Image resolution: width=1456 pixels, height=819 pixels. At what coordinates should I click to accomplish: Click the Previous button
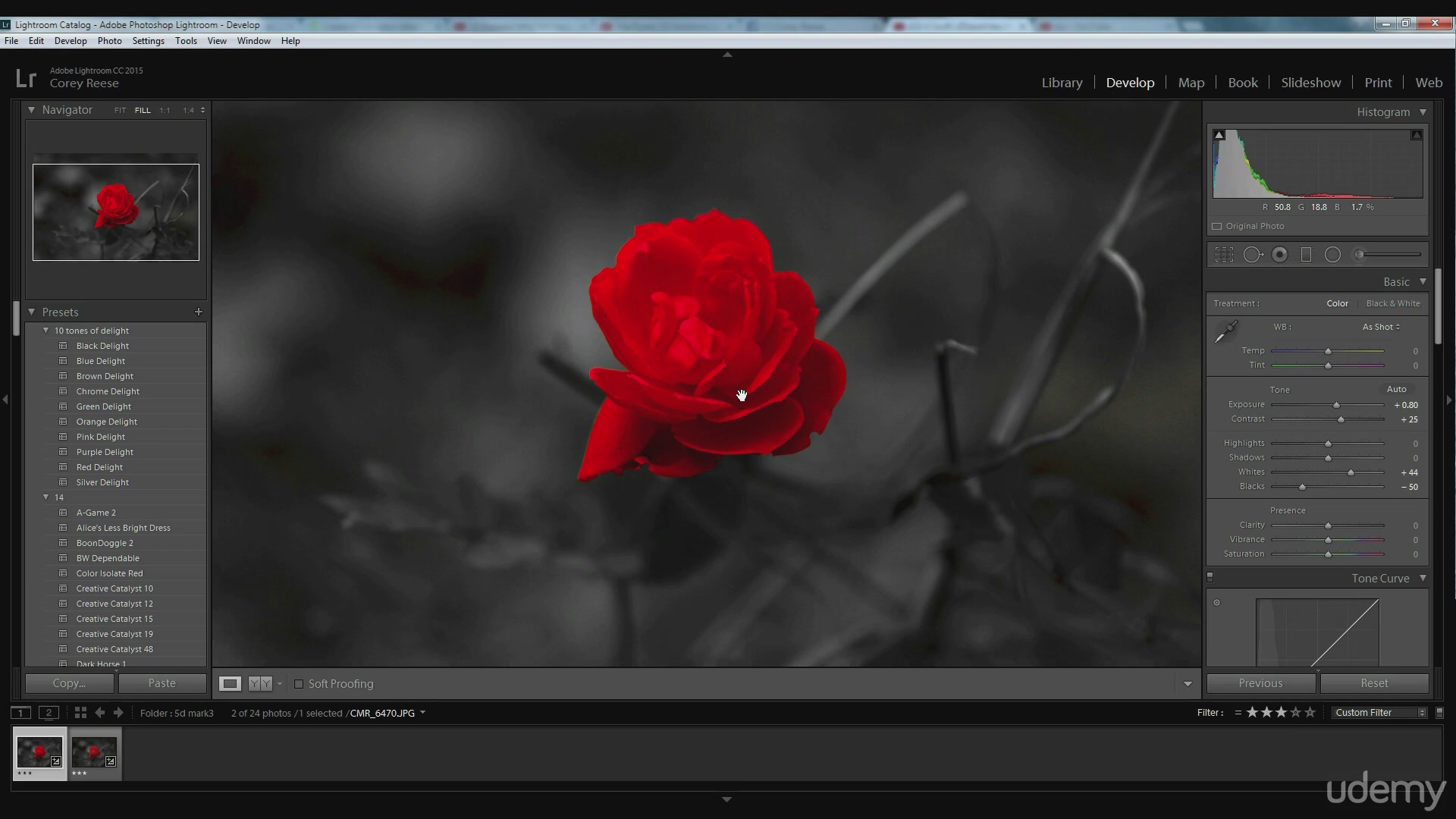[1260, 683]
